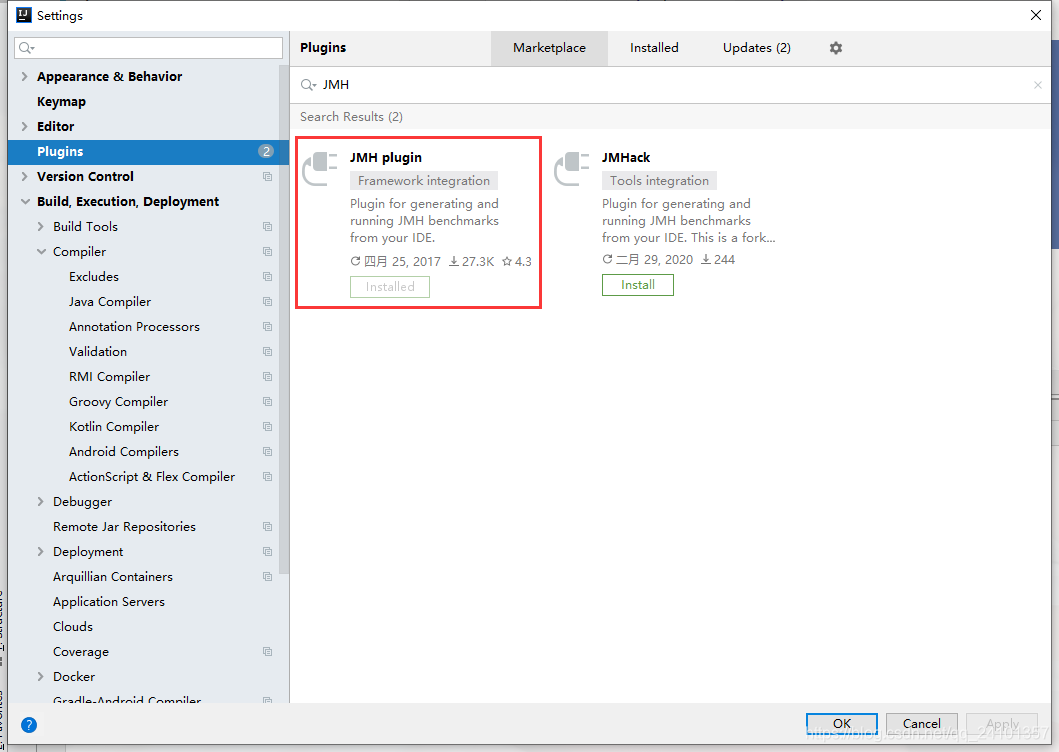The height and width of the screenshot is (752, 1059).
Task: Expand the Appearance & Behavior section
Action: tap(24, 76)
